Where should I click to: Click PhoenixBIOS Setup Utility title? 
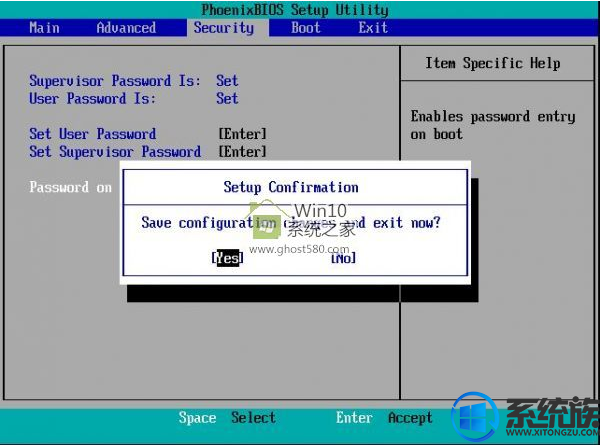295,10
